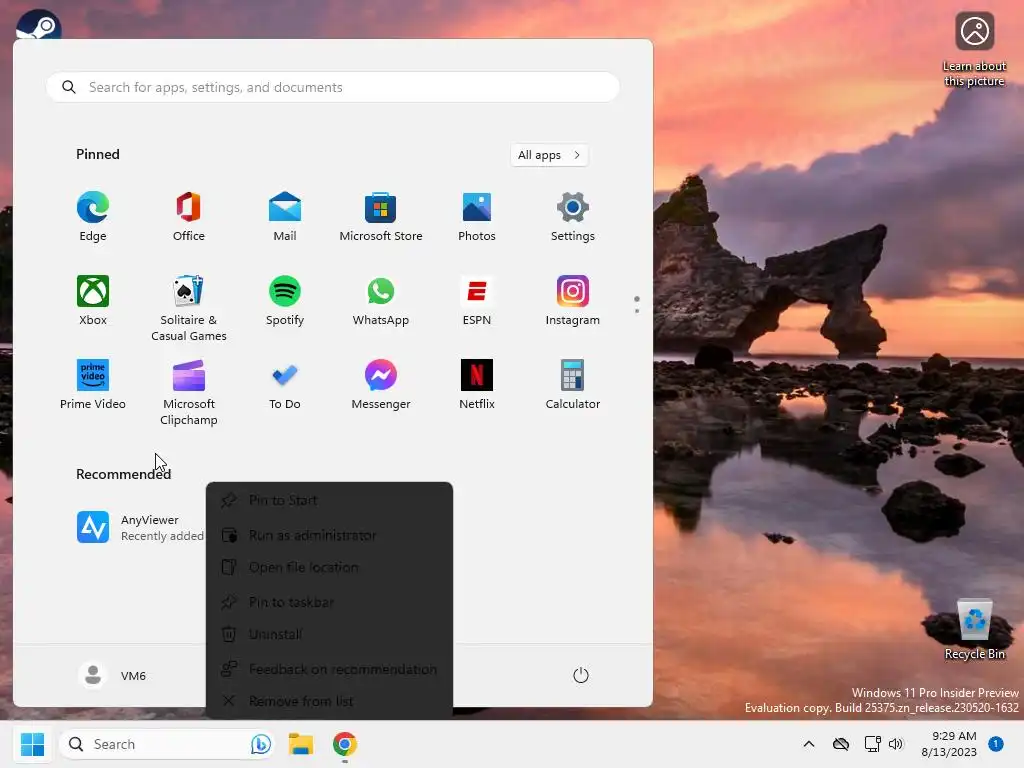
Task: Open the To Do app
Action: coord(285,385)
